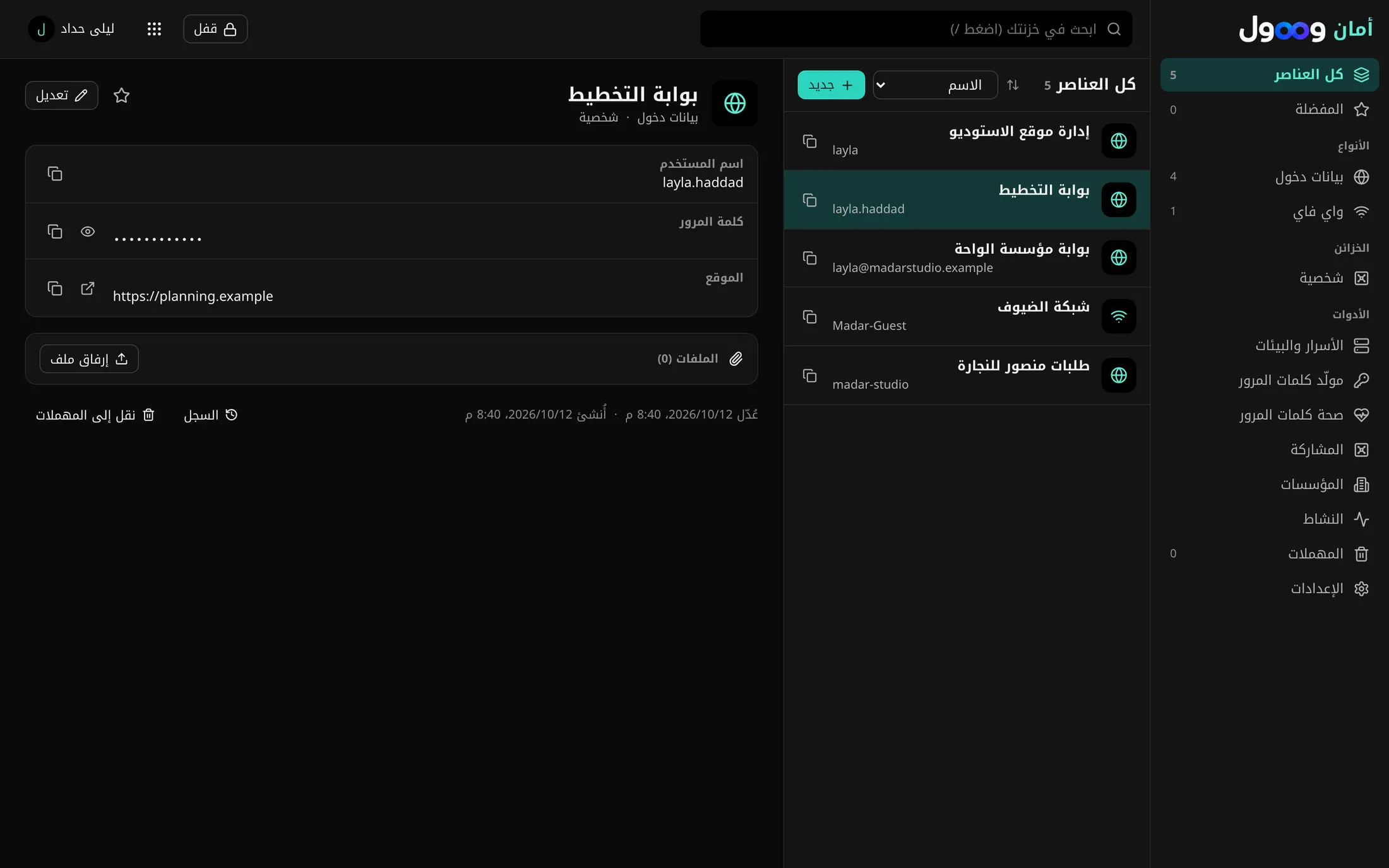
Task: Open مولّد كلمات المرور generator
Action: click(1270, 380)
